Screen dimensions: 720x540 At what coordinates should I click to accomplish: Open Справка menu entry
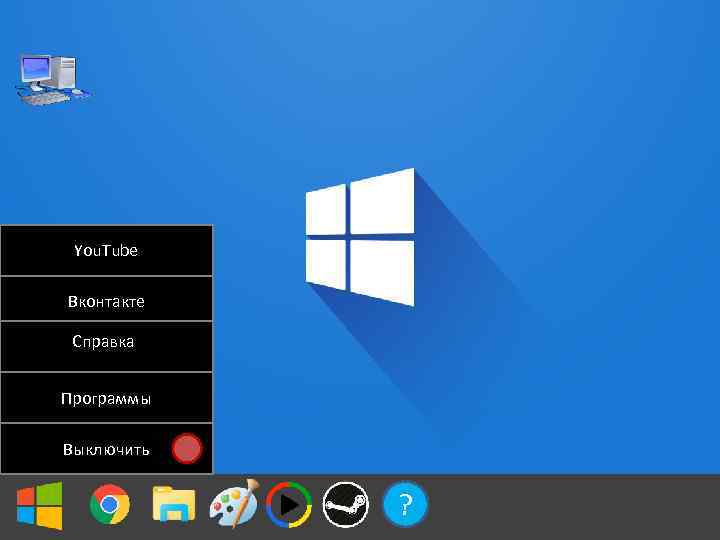[x=107, y=346]
